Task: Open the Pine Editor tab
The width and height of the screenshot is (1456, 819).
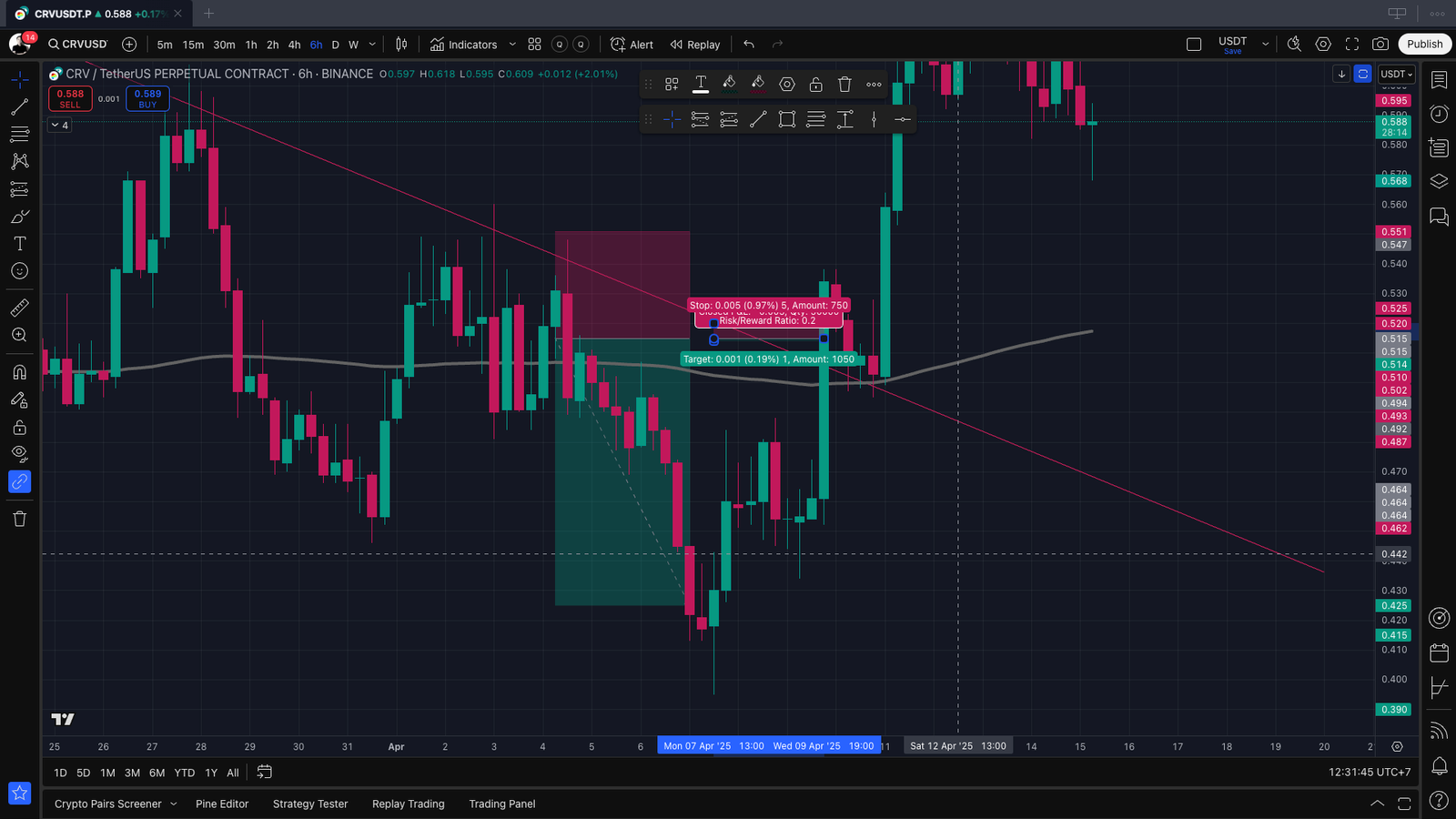Action: click(x=222, y=804)
